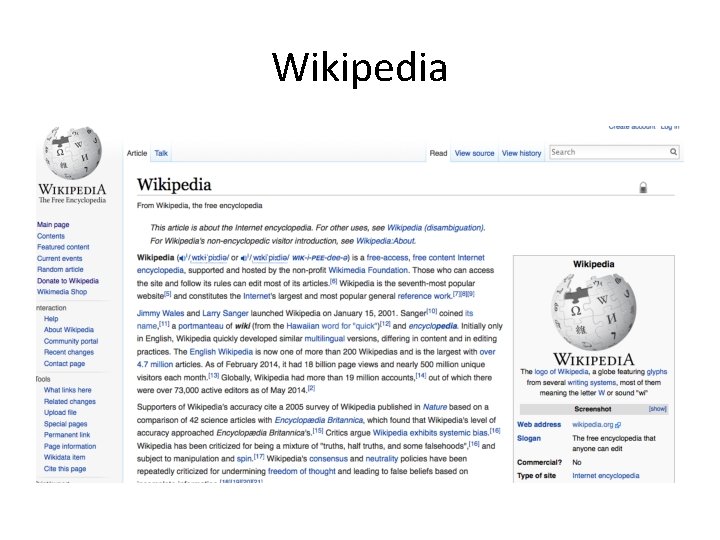Open the reference work link
The width and height of the screenshot is (720, 540).
424,296
